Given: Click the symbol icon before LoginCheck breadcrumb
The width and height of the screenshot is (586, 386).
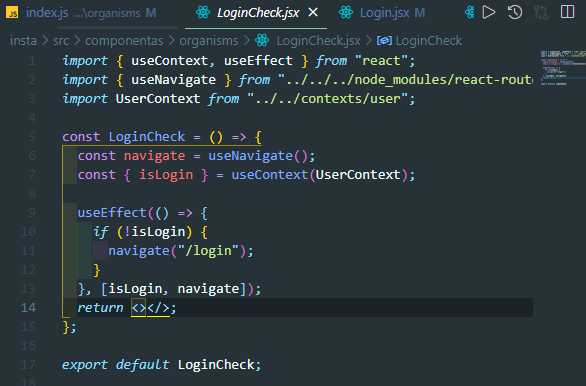Looking at the screenshot, I should [x=384, y=40].
